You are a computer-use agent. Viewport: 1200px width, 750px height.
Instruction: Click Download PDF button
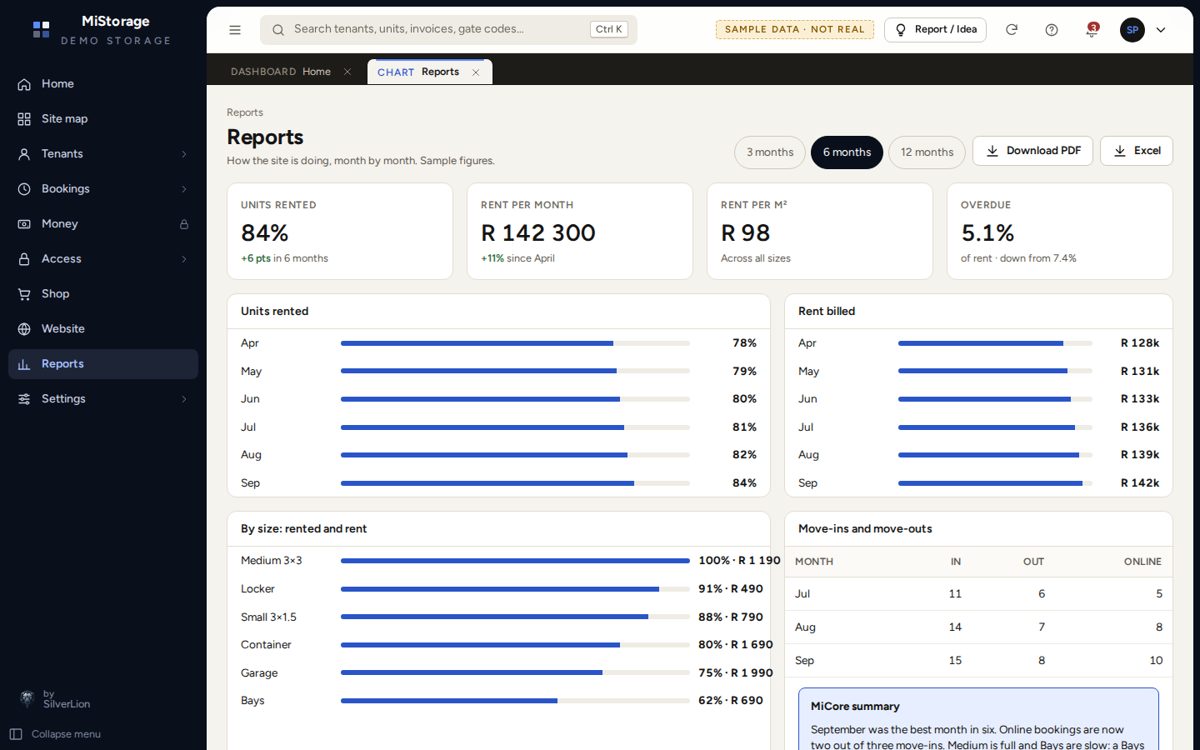[1033, 151]
